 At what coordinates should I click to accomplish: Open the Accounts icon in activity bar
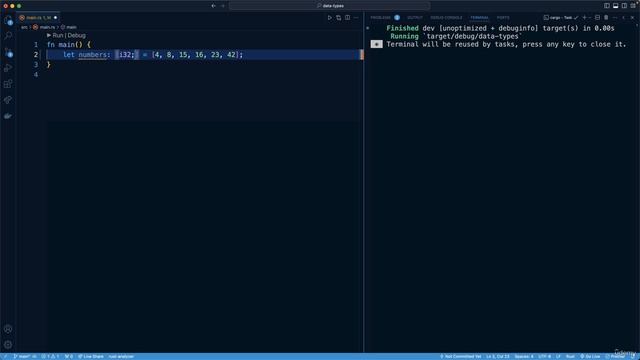pyautogui.click(x=8, y=329)
